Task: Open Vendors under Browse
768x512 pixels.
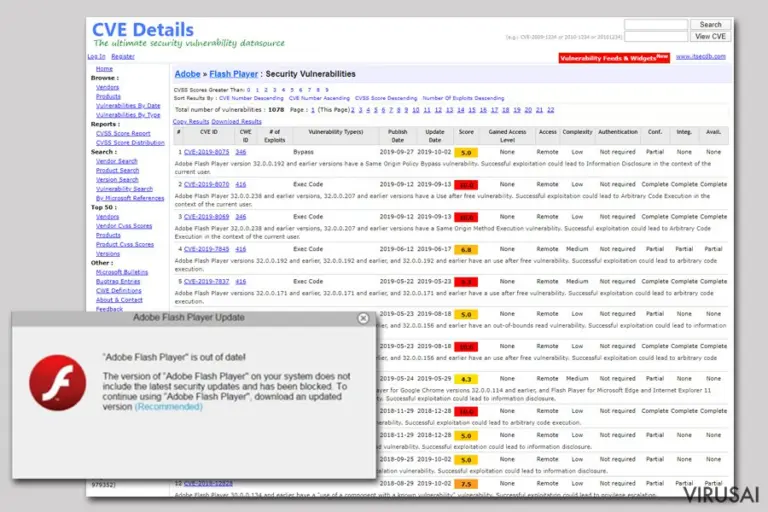Action: (107, 87)
